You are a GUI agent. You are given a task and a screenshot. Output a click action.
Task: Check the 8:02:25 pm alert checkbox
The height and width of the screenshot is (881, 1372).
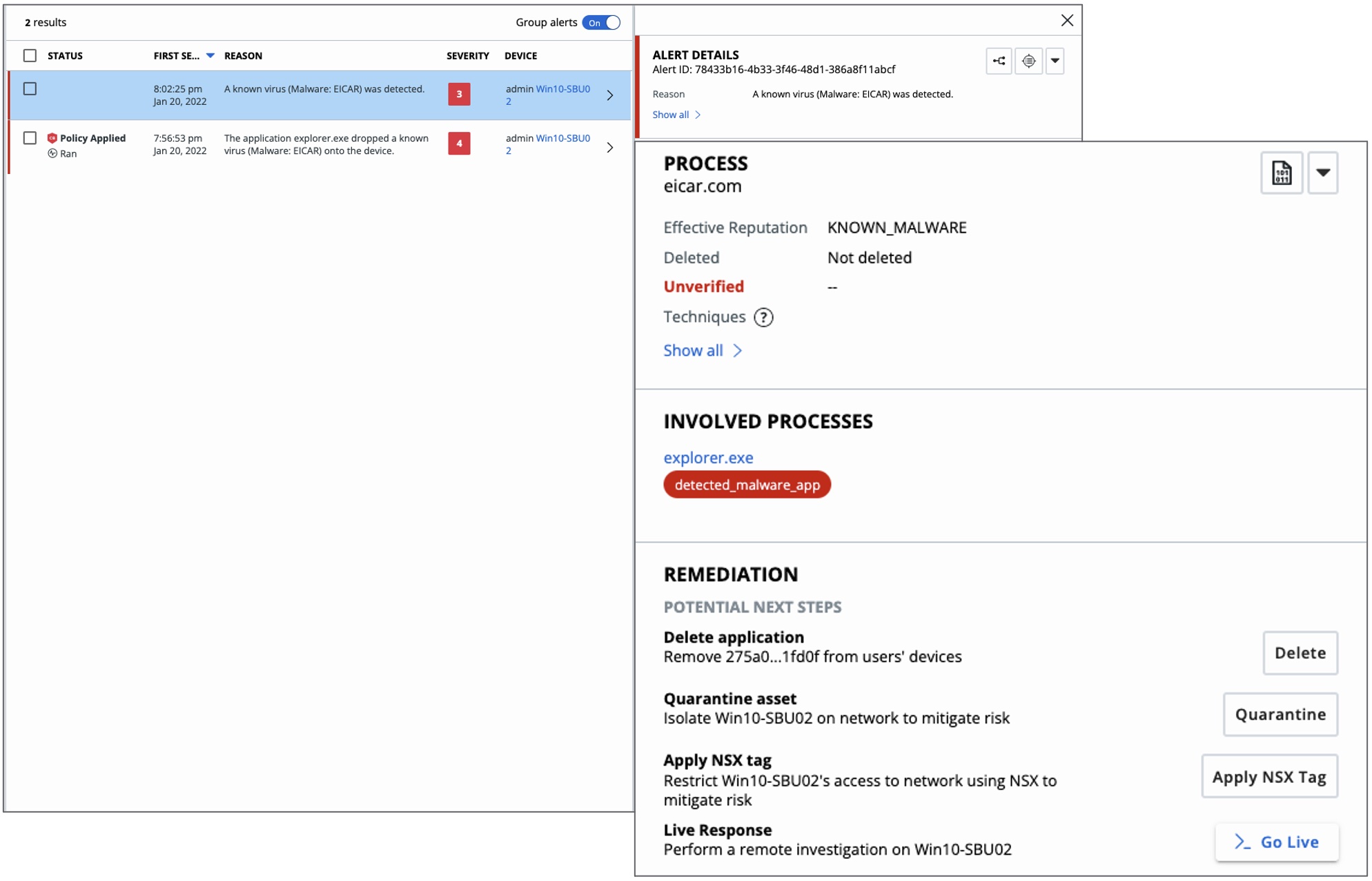(x=30, y=88)
